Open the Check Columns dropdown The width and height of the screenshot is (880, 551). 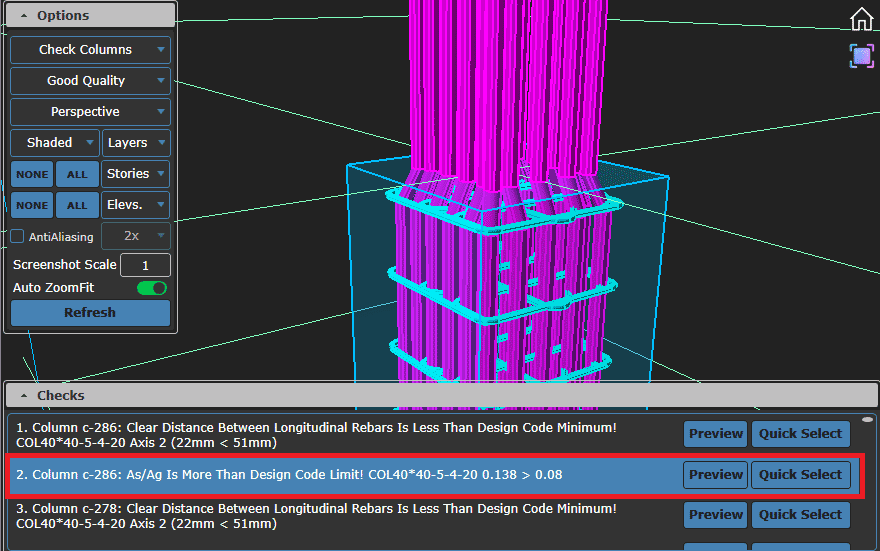(90, 50)
